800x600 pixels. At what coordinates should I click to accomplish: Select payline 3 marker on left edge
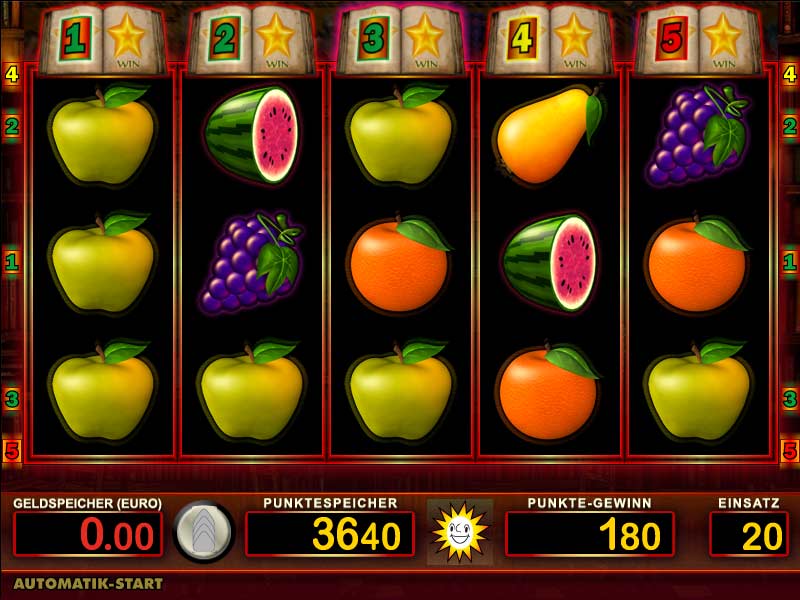click(x=11, y=398)
